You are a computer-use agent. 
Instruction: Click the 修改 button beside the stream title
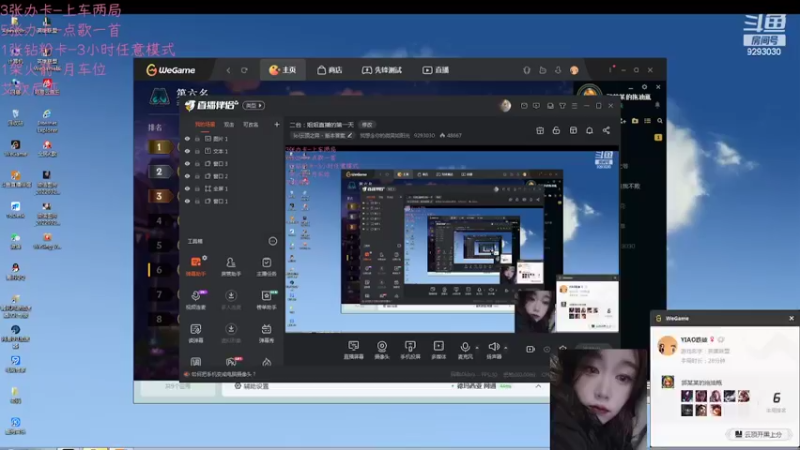367,124
